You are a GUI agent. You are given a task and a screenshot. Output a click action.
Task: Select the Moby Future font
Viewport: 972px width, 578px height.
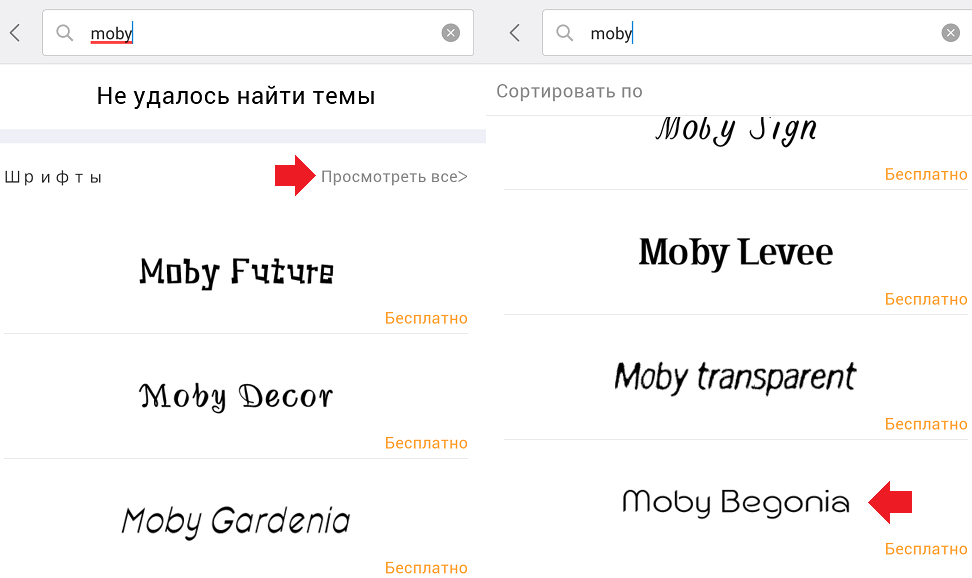[x=236, y=271]
